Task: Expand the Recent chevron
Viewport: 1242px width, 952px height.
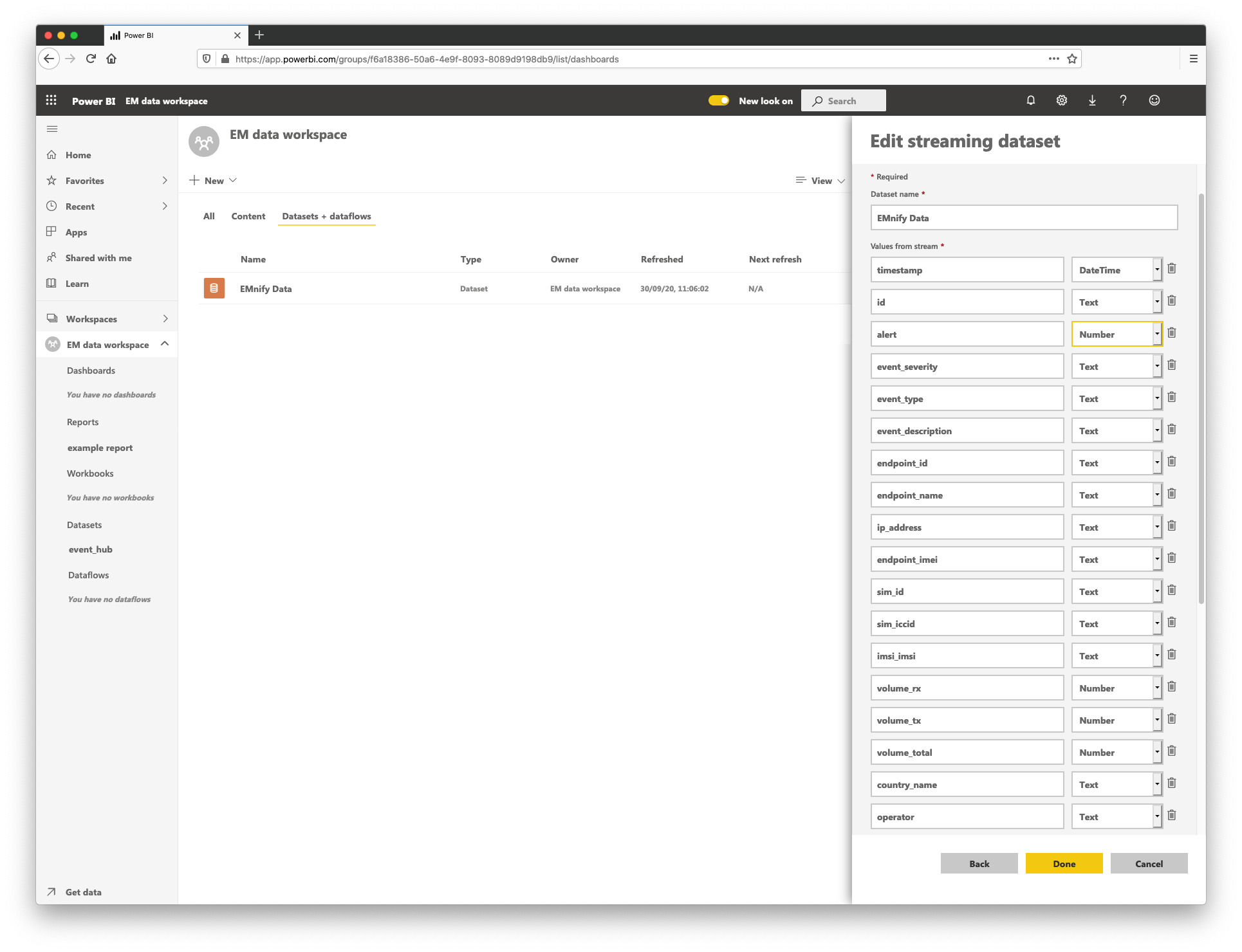Action: (x=165, y=206)
